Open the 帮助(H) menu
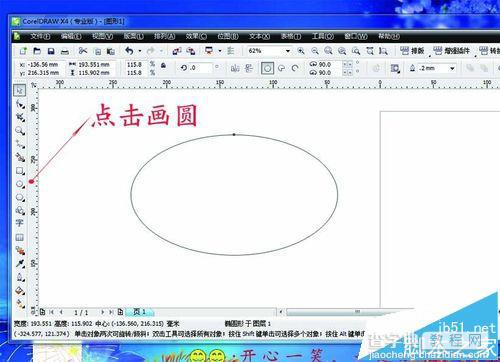 [389, 36]
